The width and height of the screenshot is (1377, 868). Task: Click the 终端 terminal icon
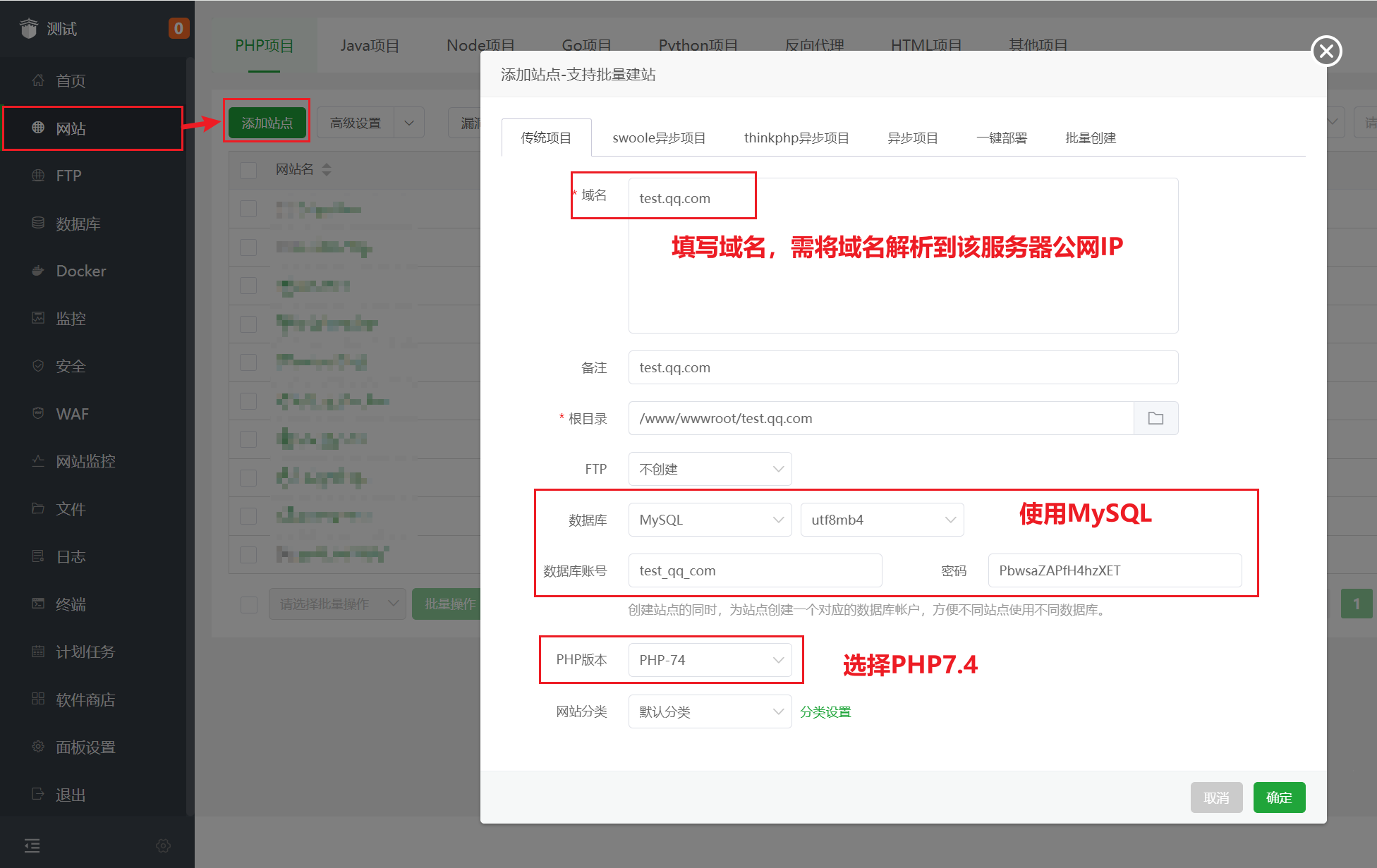coord(38,604)
